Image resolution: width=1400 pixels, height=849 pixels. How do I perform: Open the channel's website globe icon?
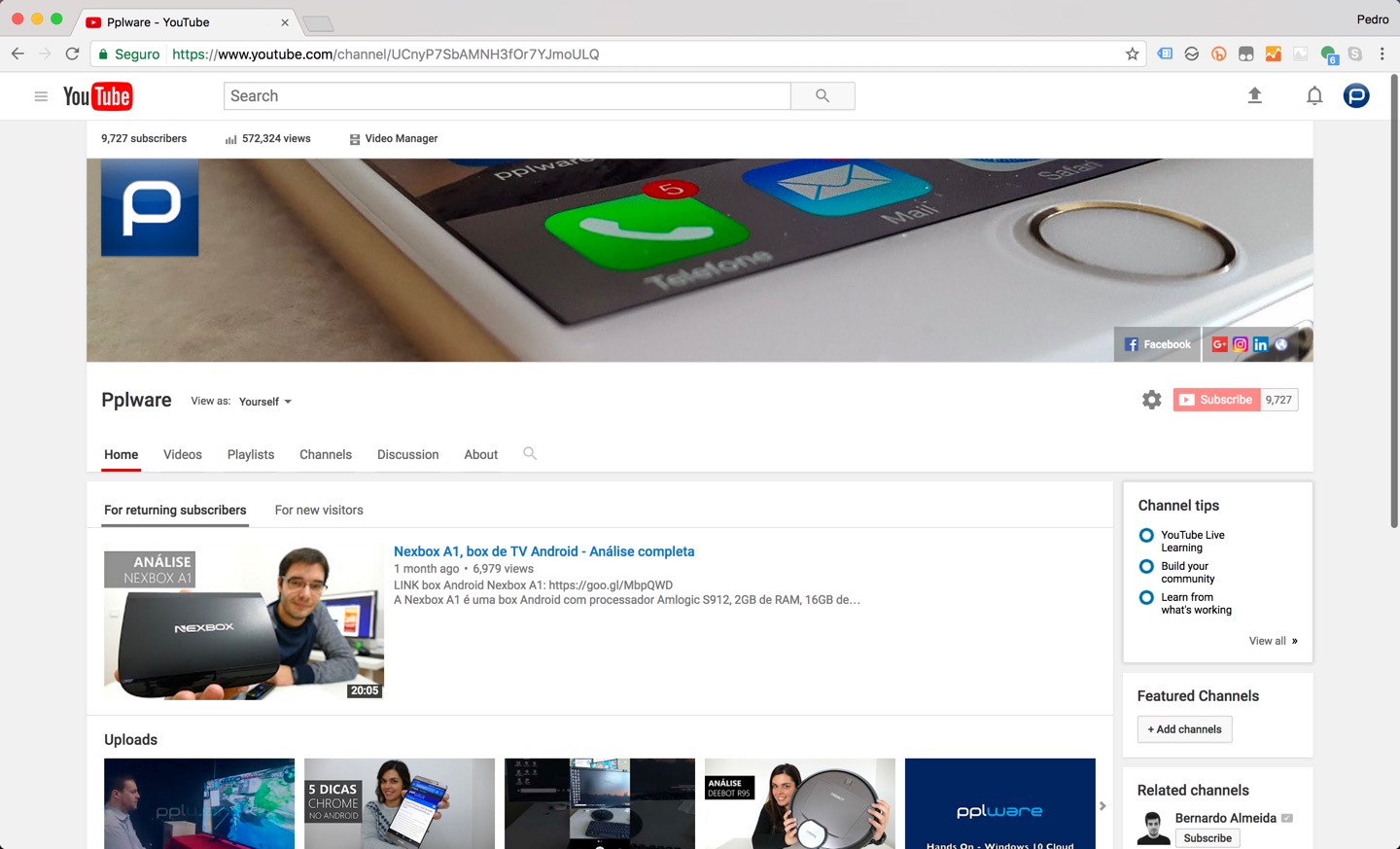coord(1280,343)
